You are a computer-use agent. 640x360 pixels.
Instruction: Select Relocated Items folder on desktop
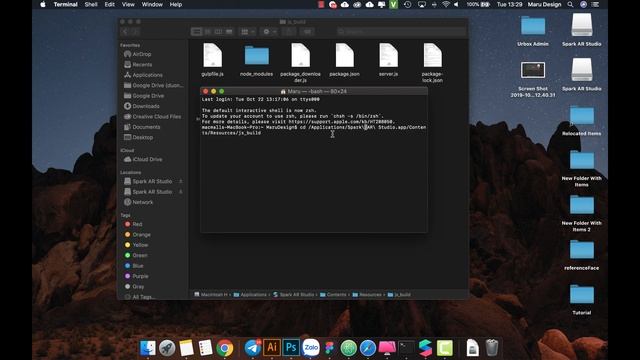(x=582, y=121)
